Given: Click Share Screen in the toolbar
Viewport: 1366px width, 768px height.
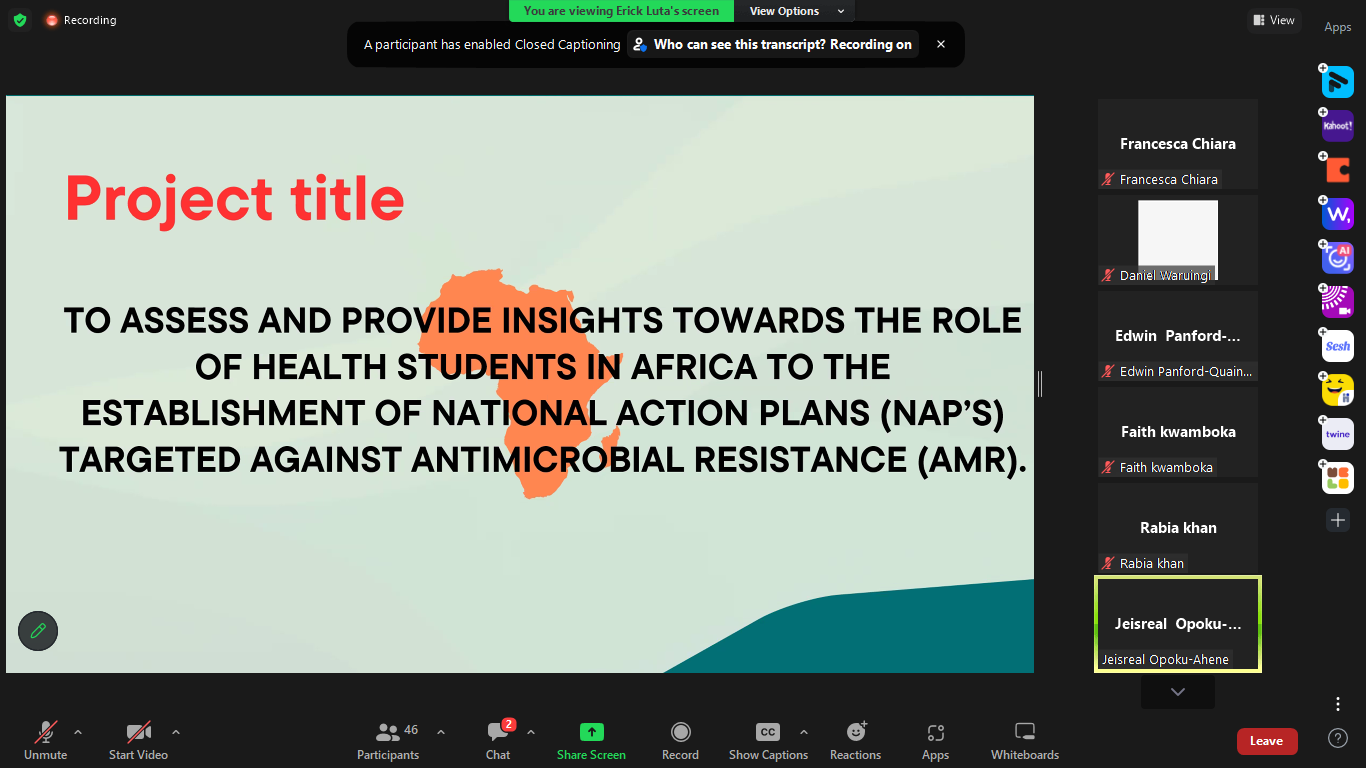Looking at the screenshot, I should pos(591,740).
